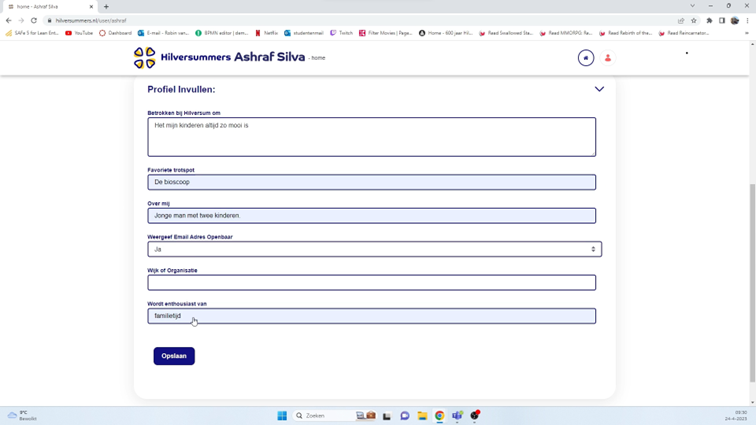
Task: Open the Windows Start menu
Action: [x=282, y=416]
